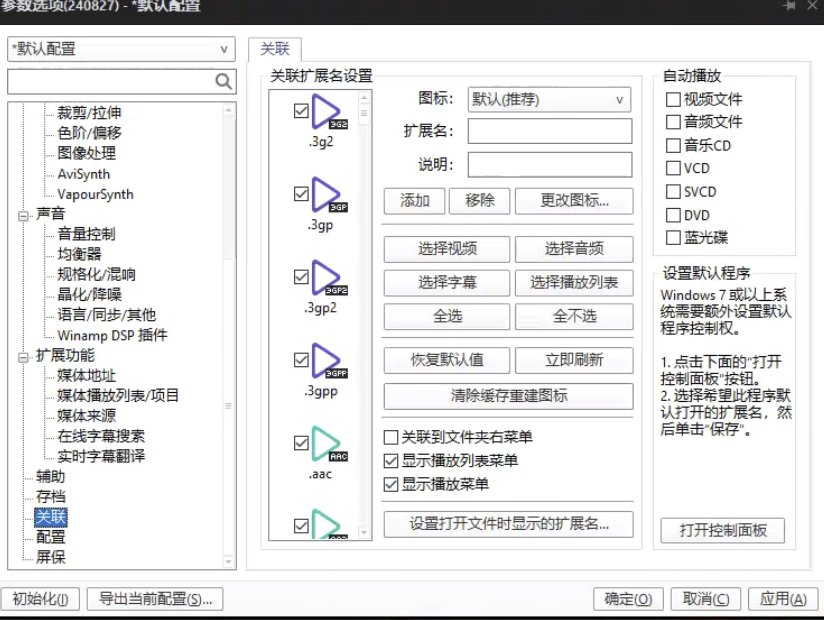Image resolution: width=824 pixels, height=620 pixels.
Task: Click the .aac file type icon
Action: tap(329, 443)
